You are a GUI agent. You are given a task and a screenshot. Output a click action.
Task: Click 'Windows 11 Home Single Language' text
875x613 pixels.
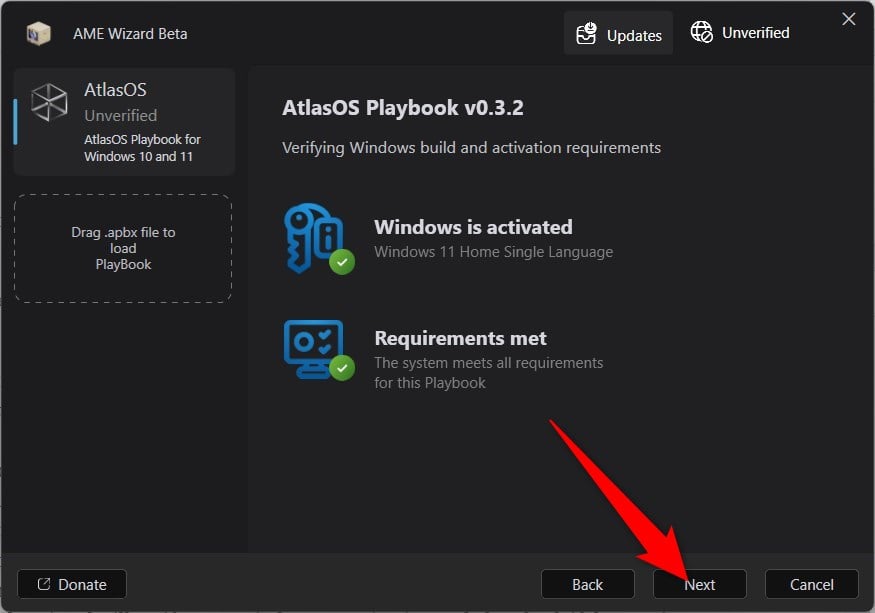point(494,252)
